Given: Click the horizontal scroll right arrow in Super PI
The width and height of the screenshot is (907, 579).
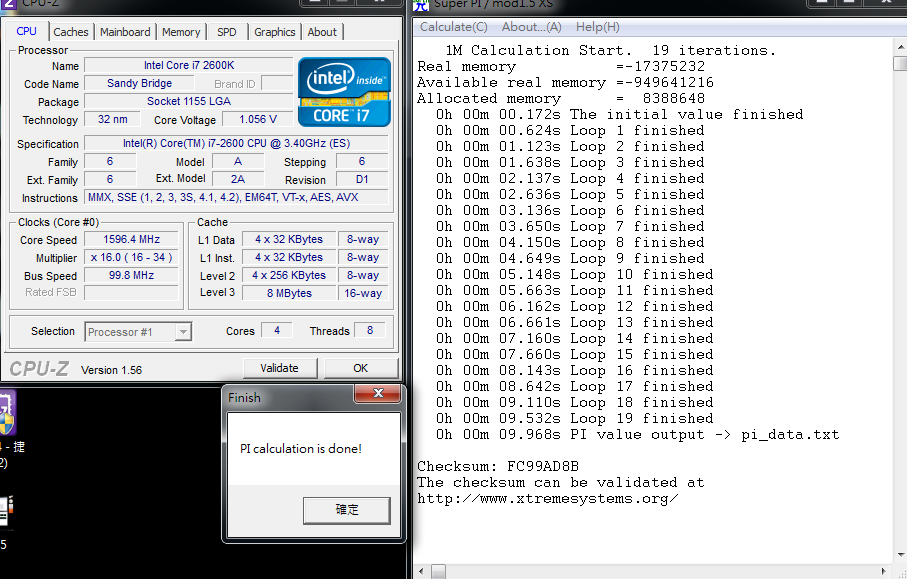Looking at the screenshot, I should click(x=883, y=571).
